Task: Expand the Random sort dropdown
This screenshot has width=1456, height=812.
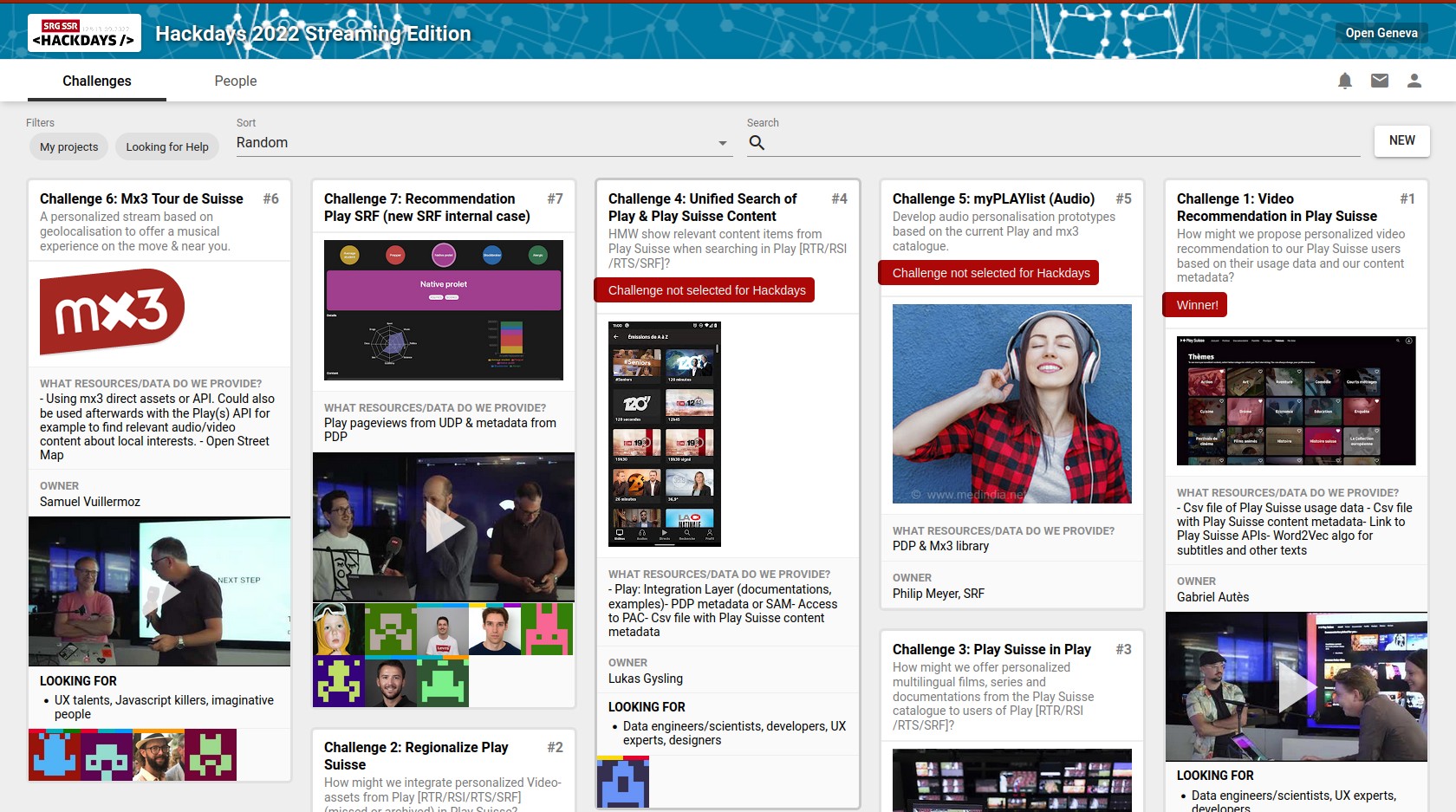Action: click(484, 143)
